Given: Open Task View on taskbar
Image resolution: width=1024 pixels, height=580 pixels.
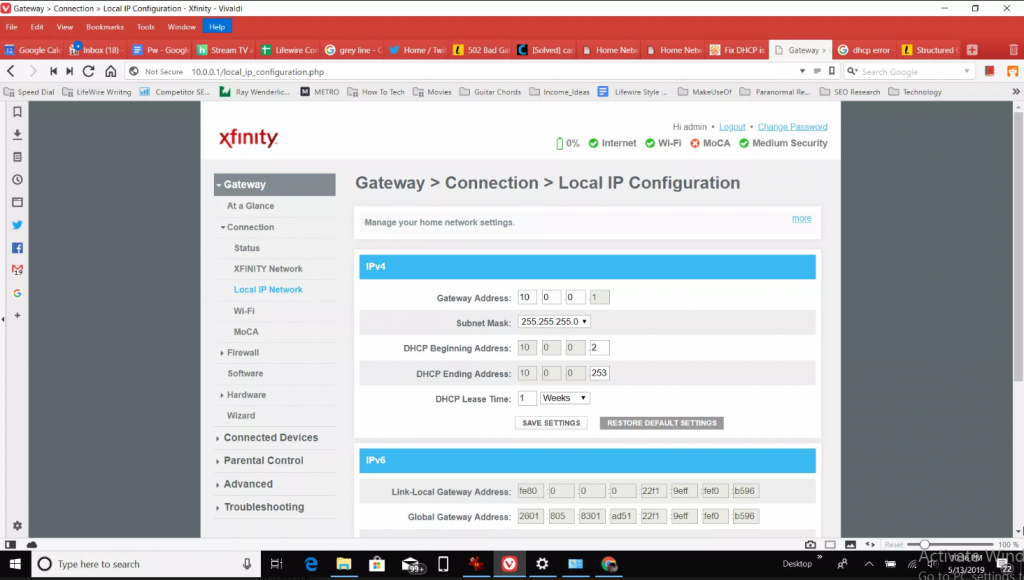Looking at the screenshot, I should click(276, 564).
